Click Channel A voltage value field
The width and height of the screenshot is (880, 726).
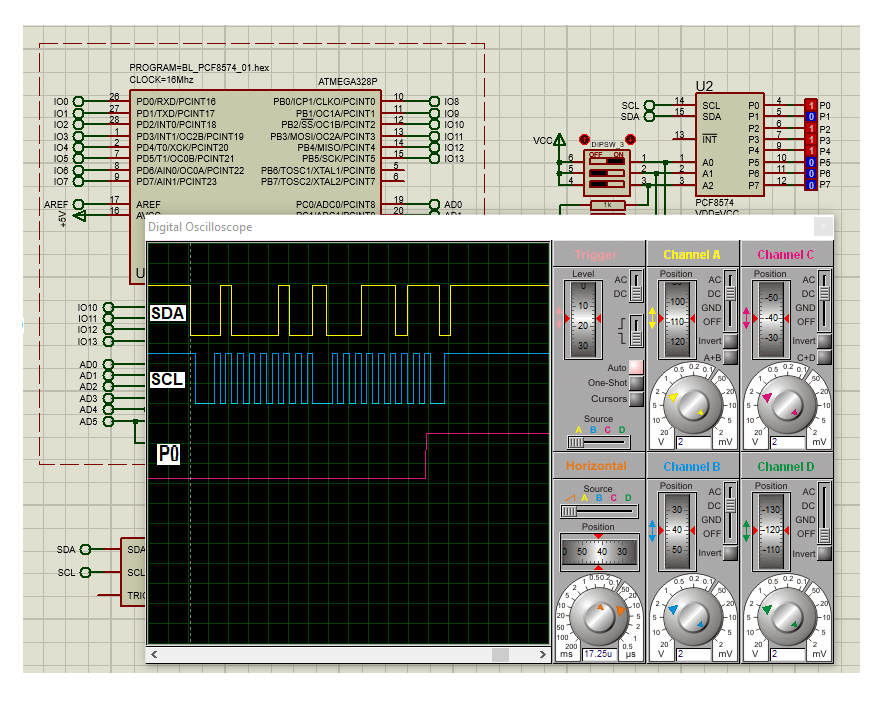(694, 442)
